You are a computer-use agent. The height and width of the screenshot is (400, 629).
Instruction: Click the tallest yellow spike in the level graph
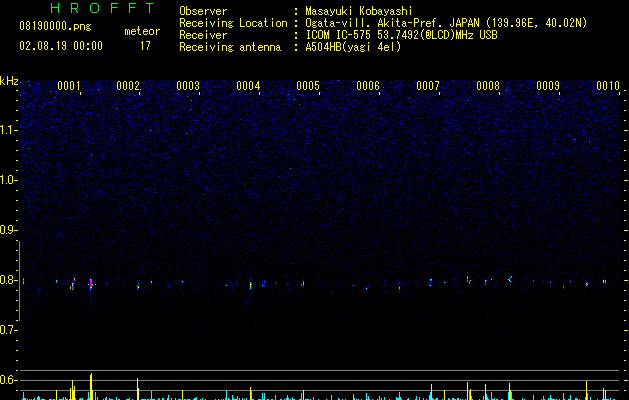[x=91, y=386]
